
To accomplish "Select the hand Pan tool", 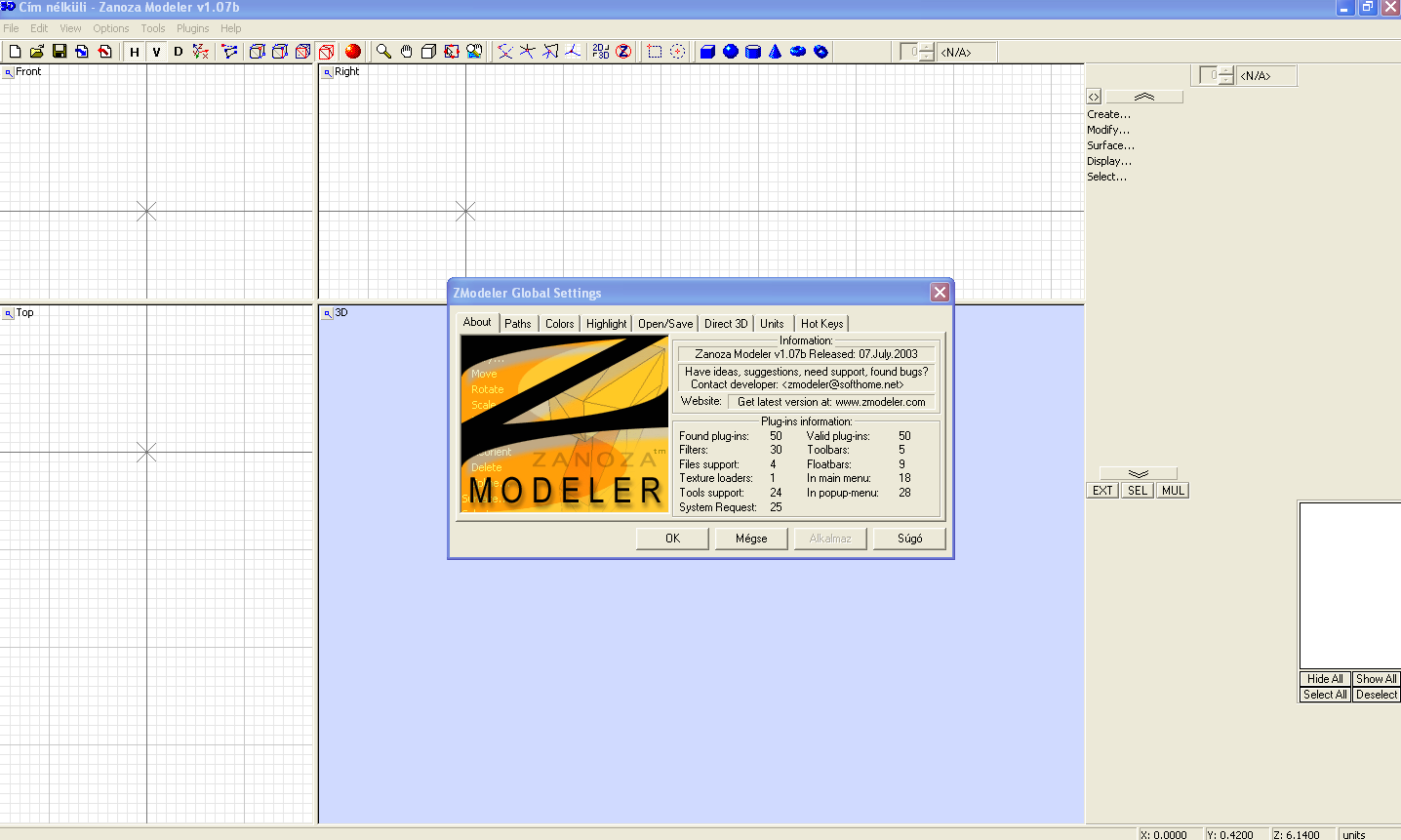I will pos(406,52).
